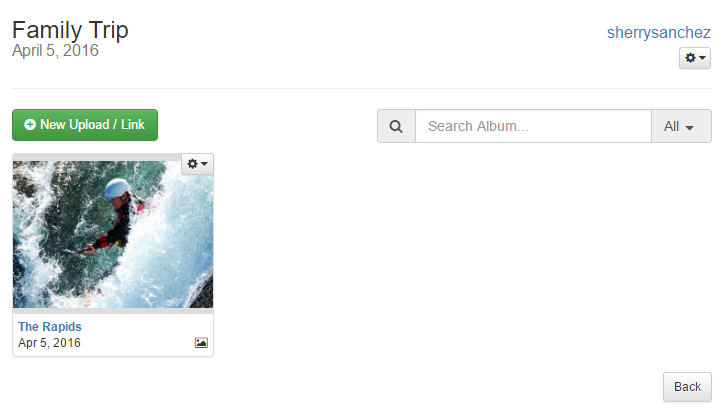
Task: Click the caret beside the thumbnail gear
Action: pos(204,164)
